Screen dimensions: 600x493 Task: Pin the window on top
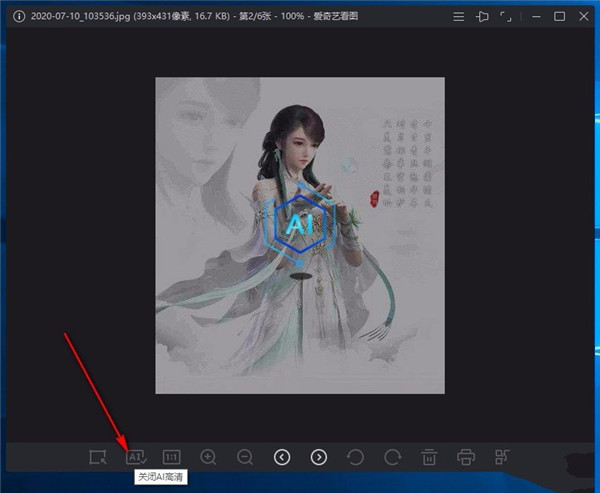coord(483,16)
